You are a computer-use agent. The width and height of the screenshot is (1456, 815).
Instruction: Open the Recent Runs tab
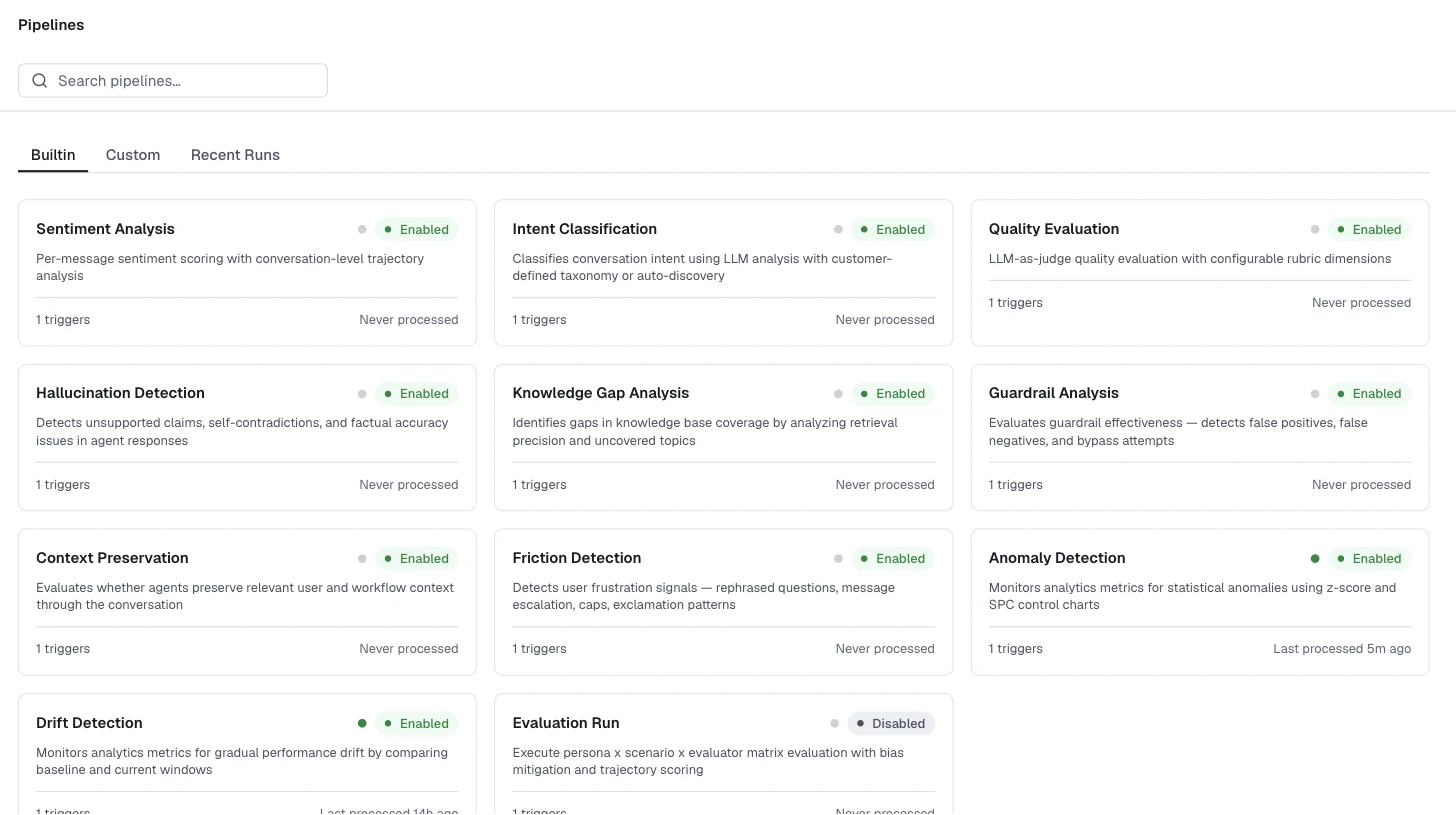(235, 155)
